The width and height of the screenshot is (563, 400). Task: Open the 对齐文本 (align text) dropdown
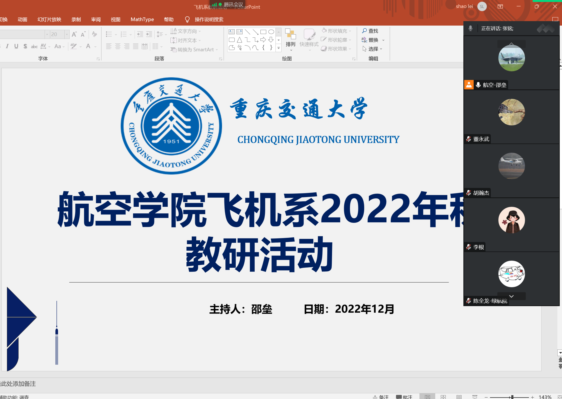(186, 40)
